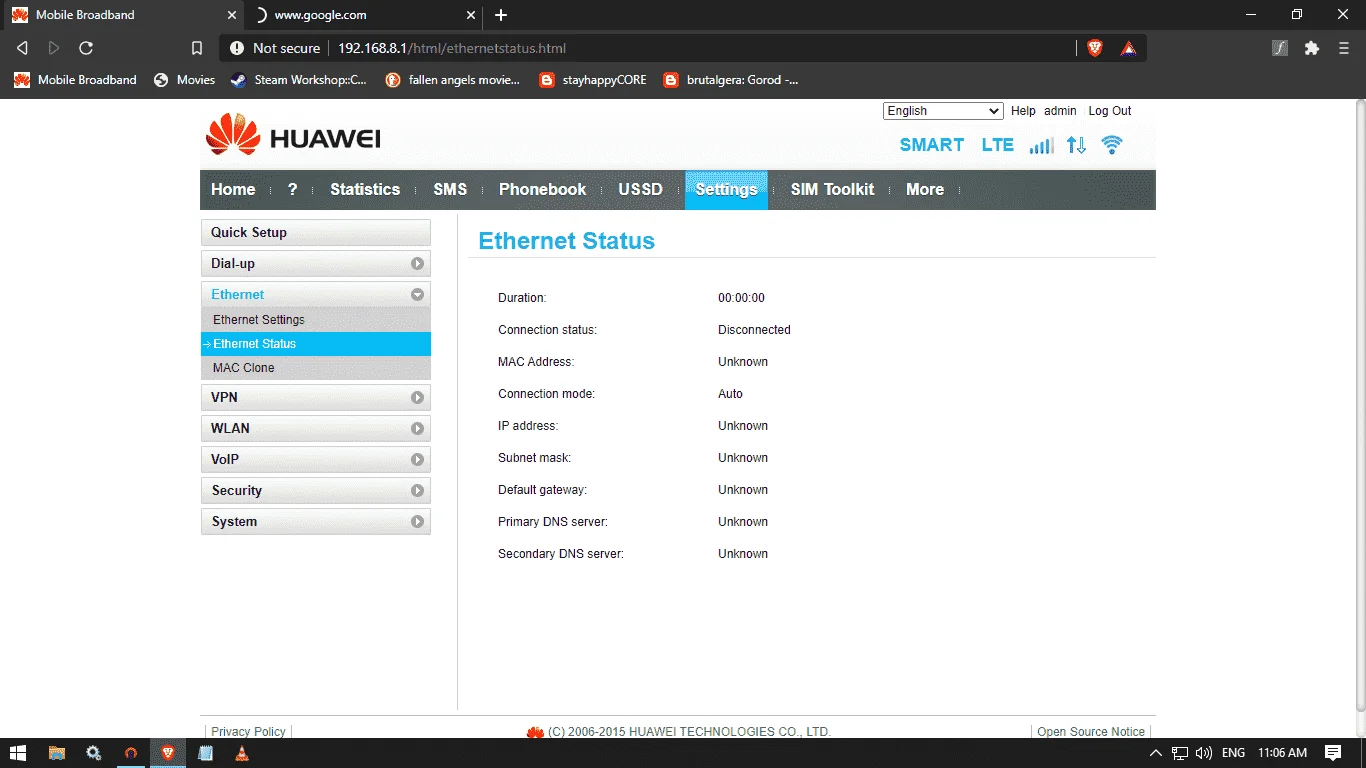
Task: Open the USSD navigation tab
Action: pyautogui.click(x=640, y=190)
